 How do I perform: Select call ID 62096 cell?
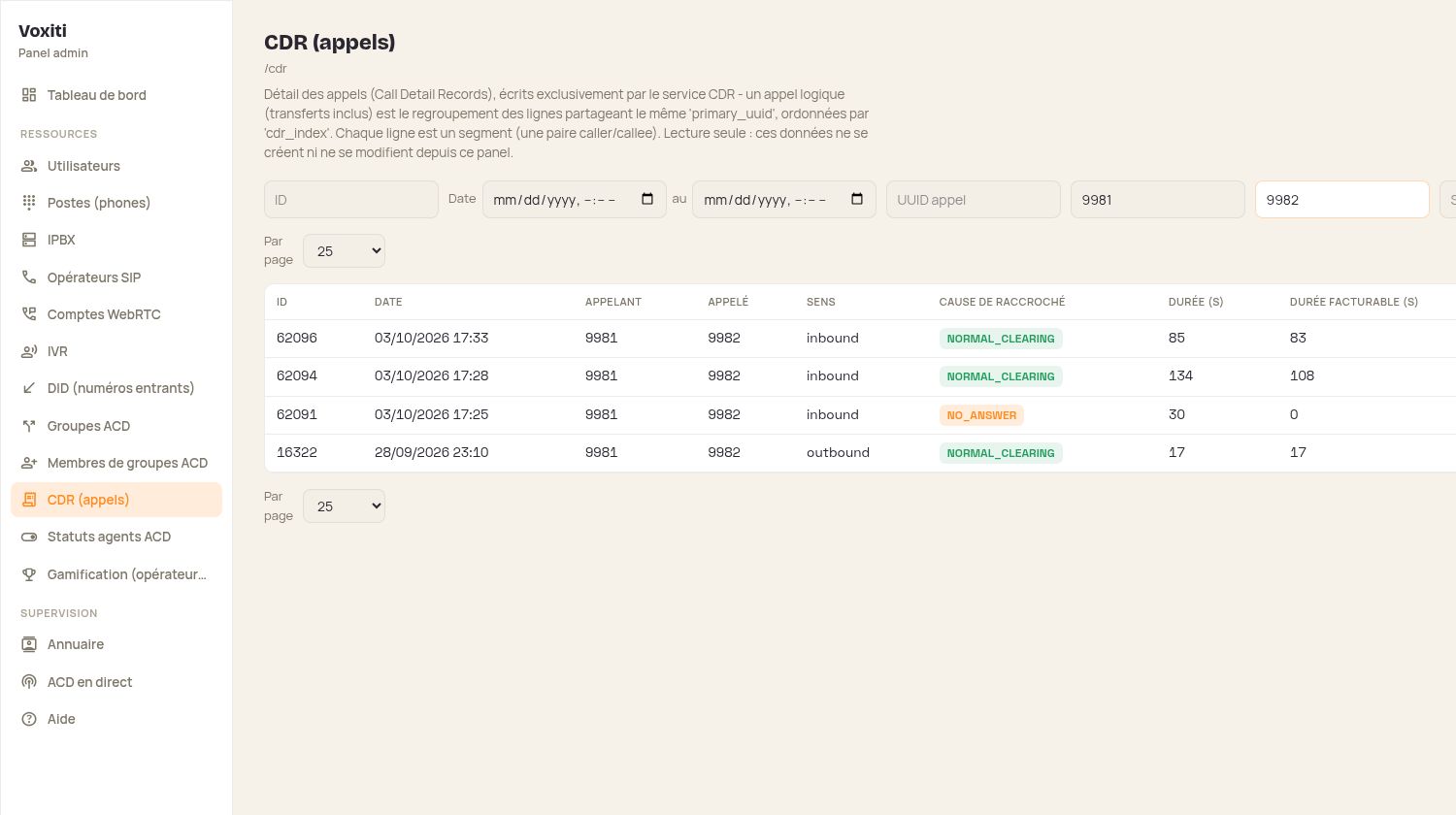297,338
